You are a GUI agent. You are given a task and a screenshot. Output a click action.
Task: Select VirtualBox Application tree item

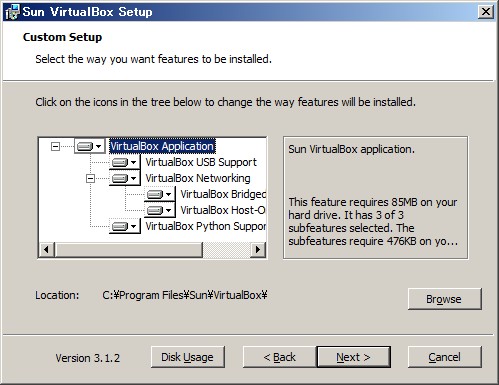(x=162, y=146)
